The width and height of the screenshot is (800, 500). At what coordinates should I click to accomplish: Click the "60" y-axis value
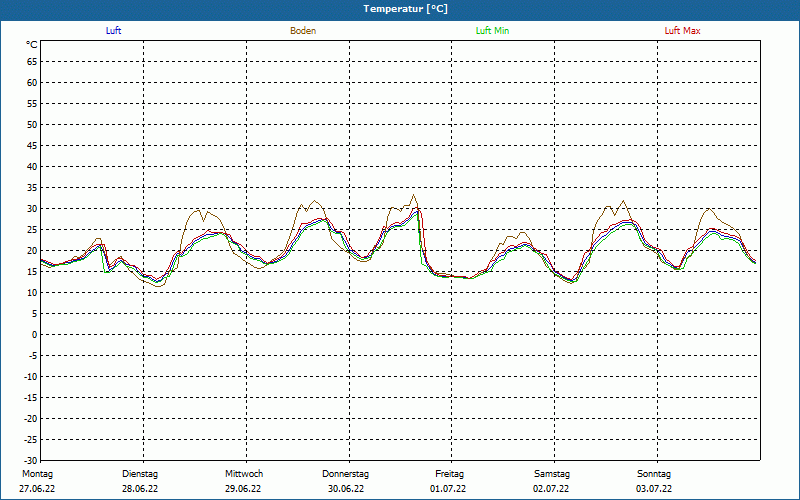[32, 83]
